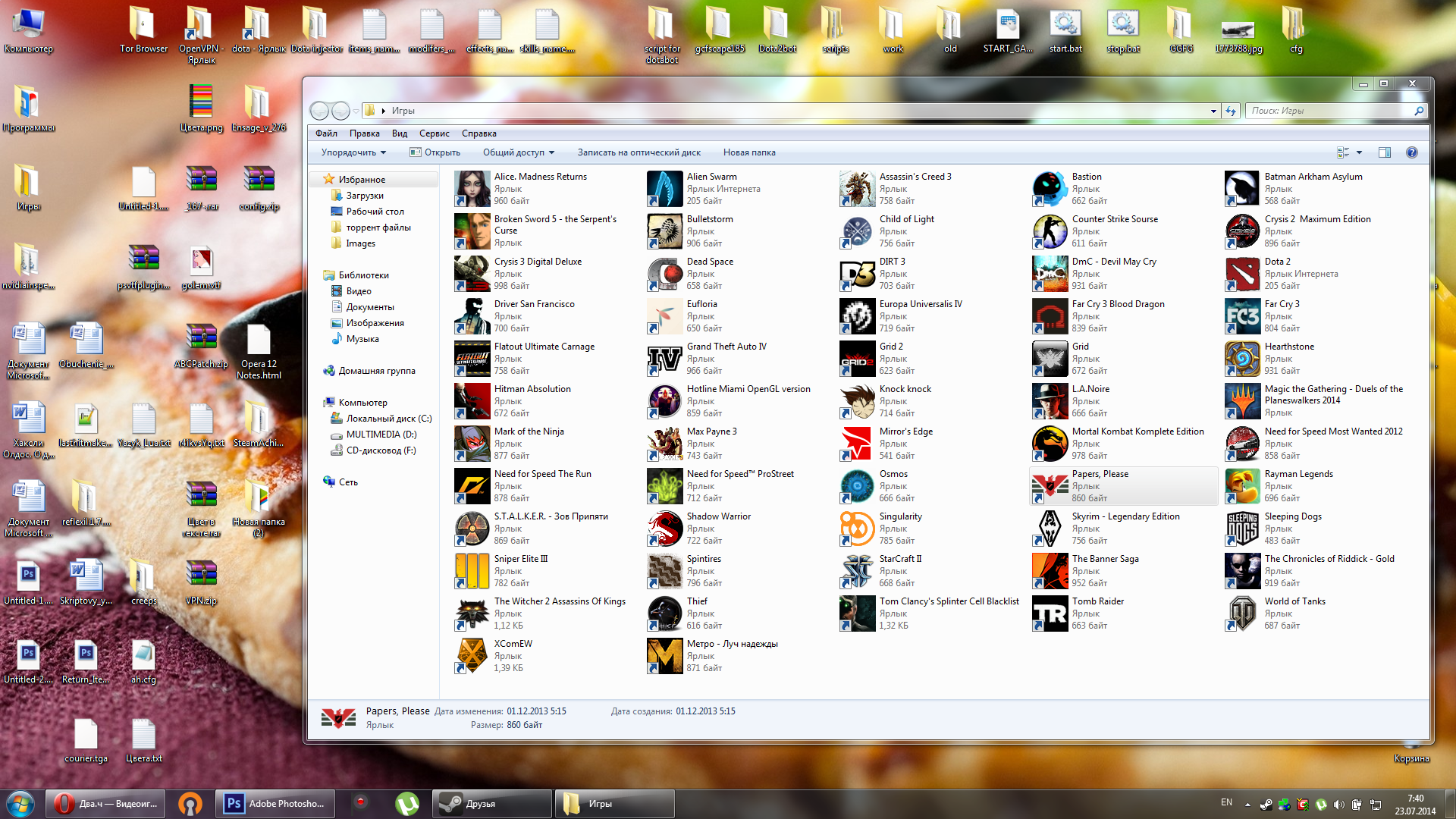Switch to Adobe Photoshop taskbar button
This screenshot has height=819, width=1456.
pyautogui.click(x=277, y=803)
